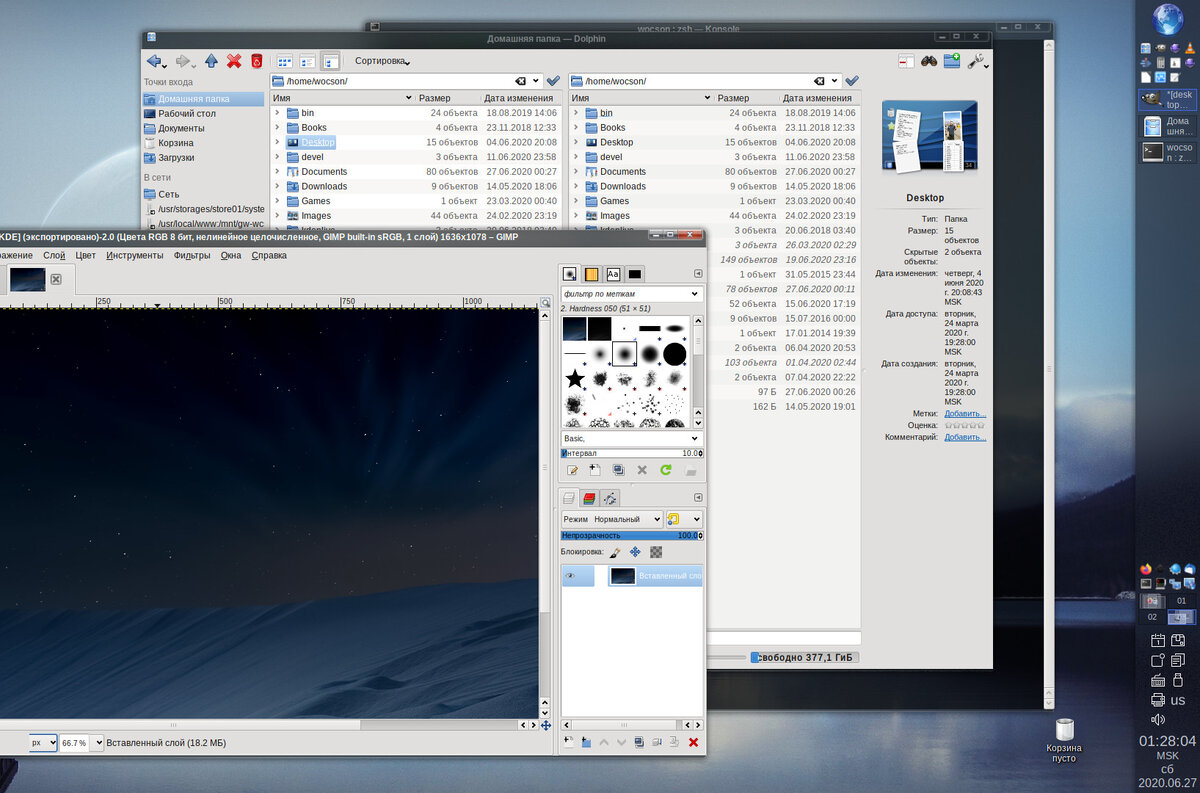The height and width of the screenshot is (793, 1200).
Task: Click the refresh brushes icon in GIMP
Action: pos(665,470)
